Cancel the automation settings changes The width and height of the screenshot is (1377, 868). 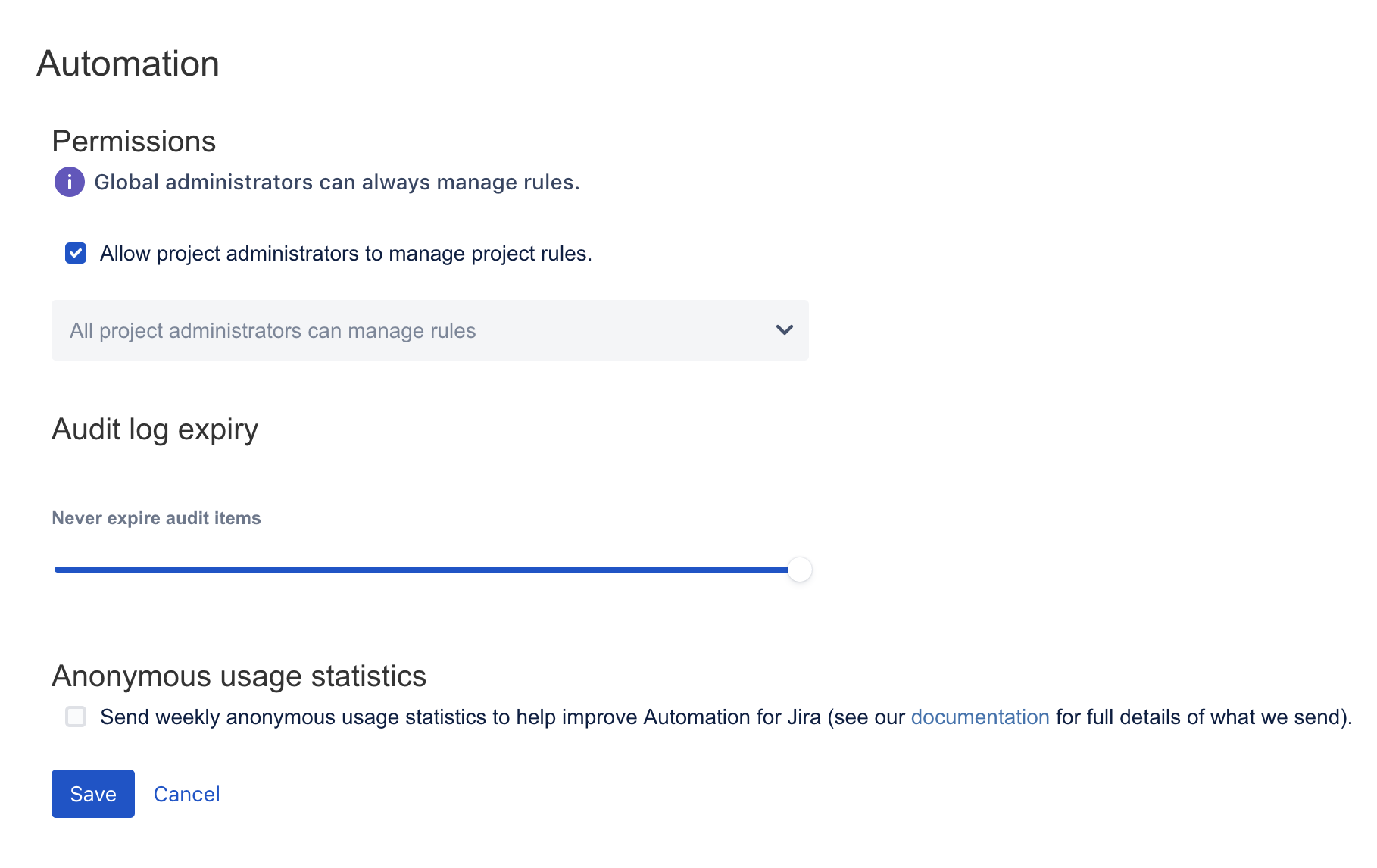[186, 794]
